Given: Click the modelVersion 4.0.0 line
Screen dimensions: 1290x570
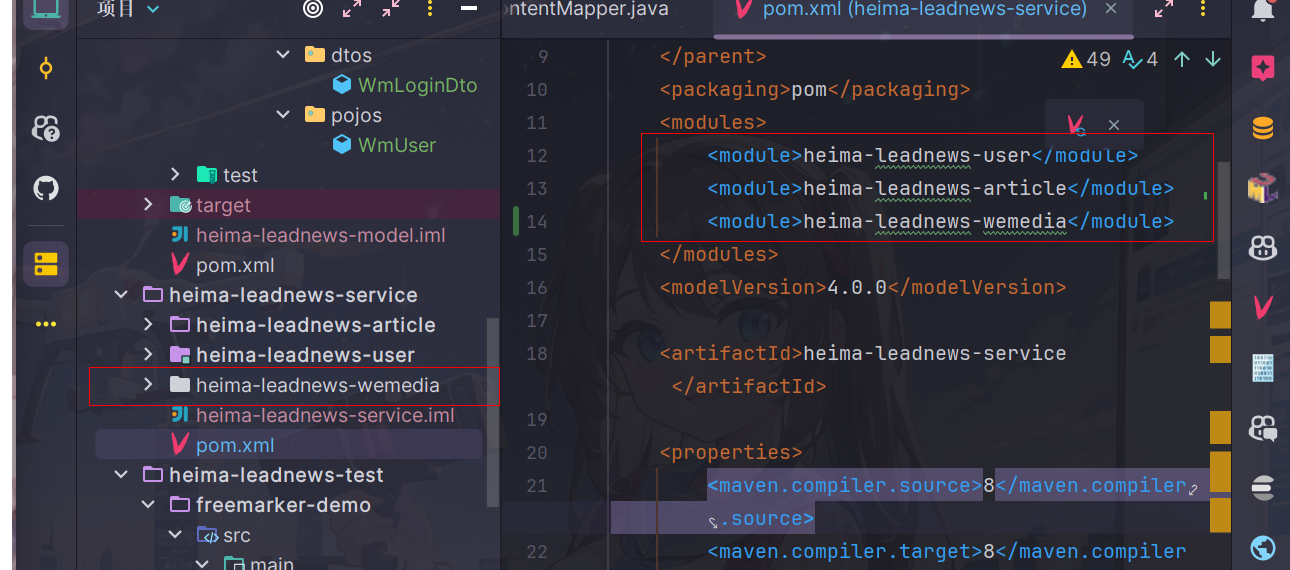Looking at the screenshot, I should pos(863,287).
